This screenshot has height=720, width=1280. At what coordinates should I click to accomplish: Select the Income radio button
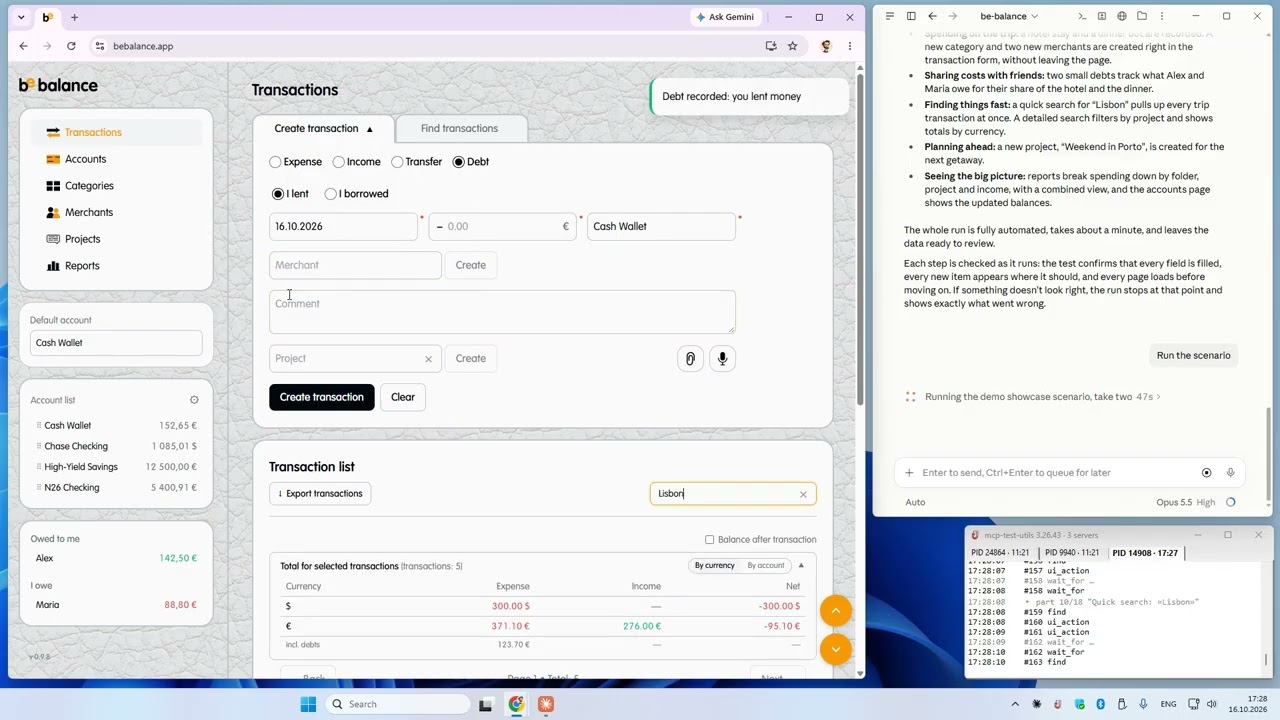338,162
